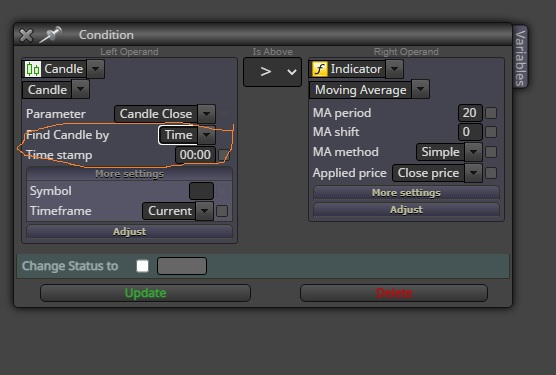Click the yellow function Indicator icon
The image size is (556, 375).
pyautogui.click(x=319, y=69)
